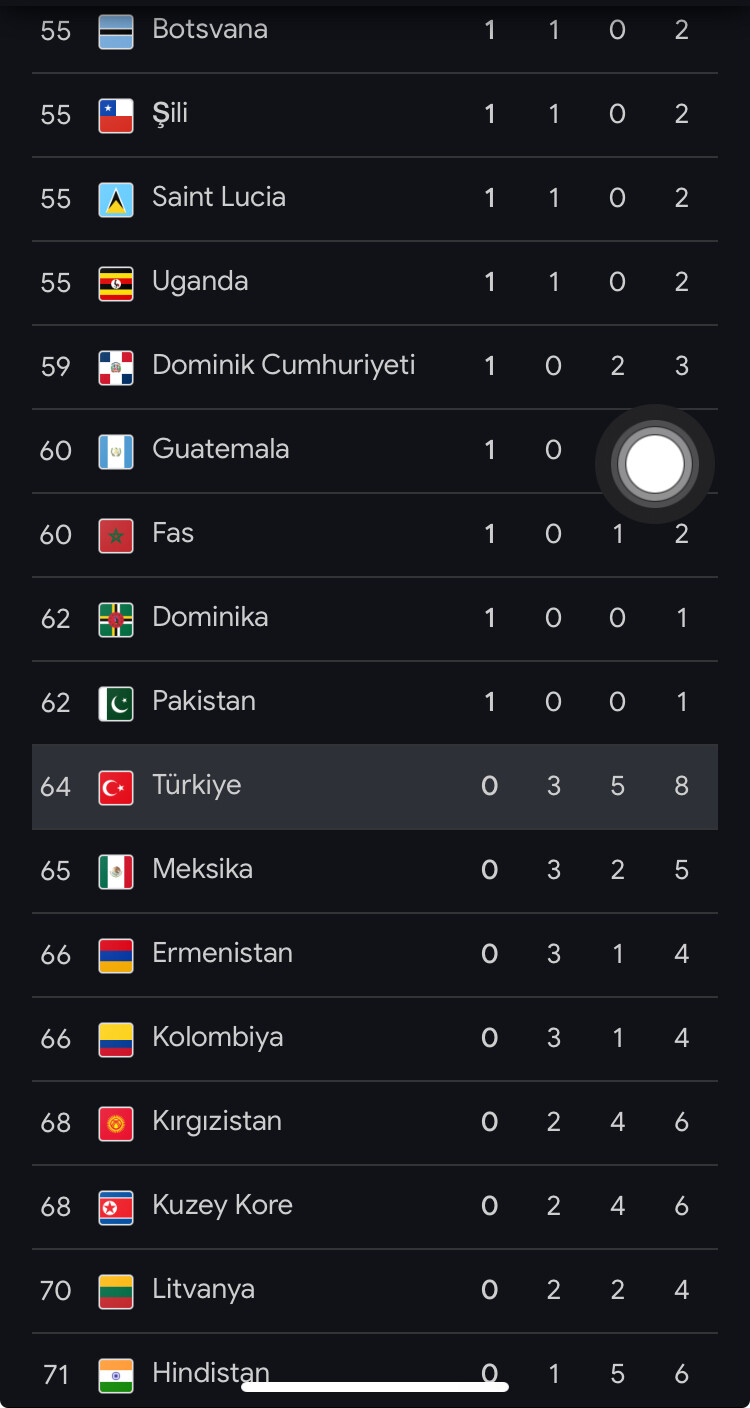
Task: Tap the home indicator bar
Action: (x=375, y=1386)
